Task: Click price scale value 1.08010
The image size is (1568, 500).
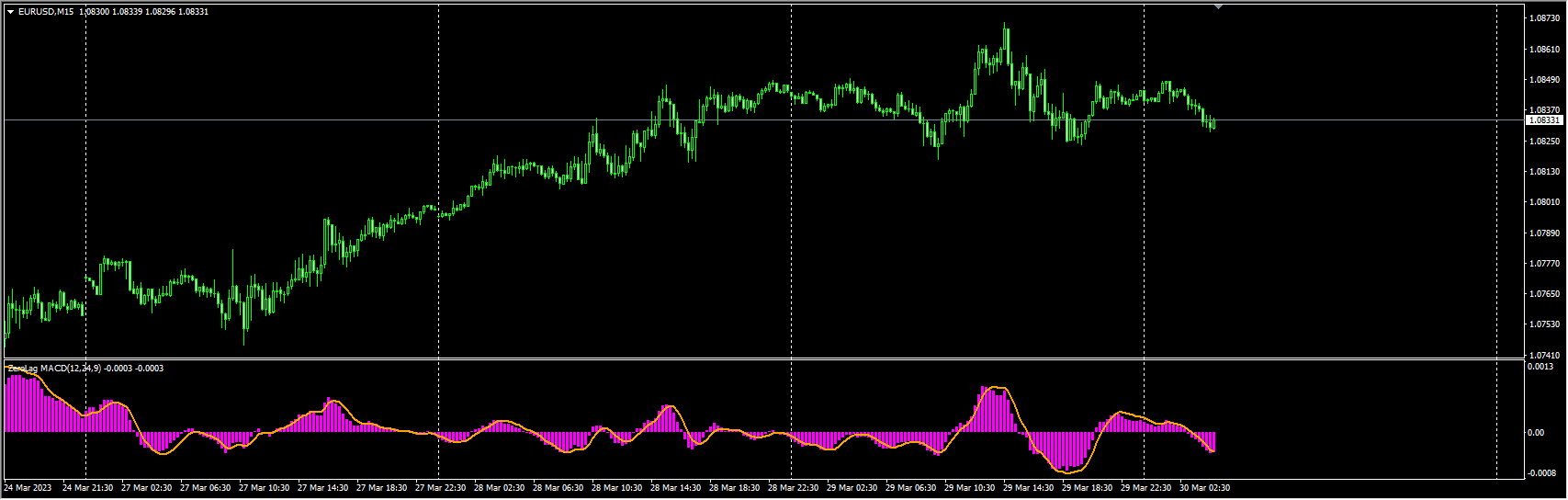Action: click(1544, 202)
